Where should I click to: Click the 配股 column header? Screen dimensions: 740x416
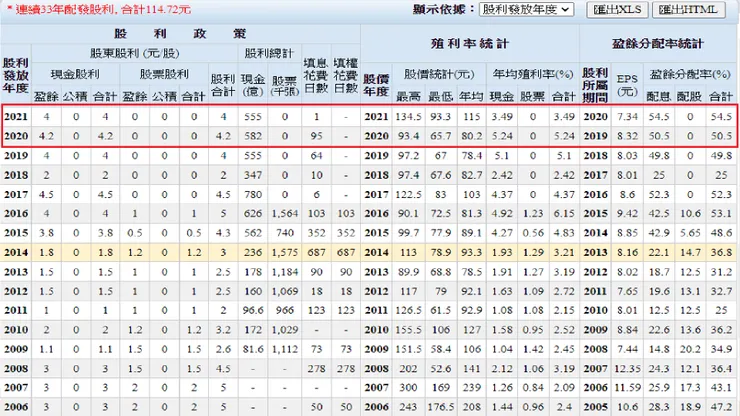[689, 96]
